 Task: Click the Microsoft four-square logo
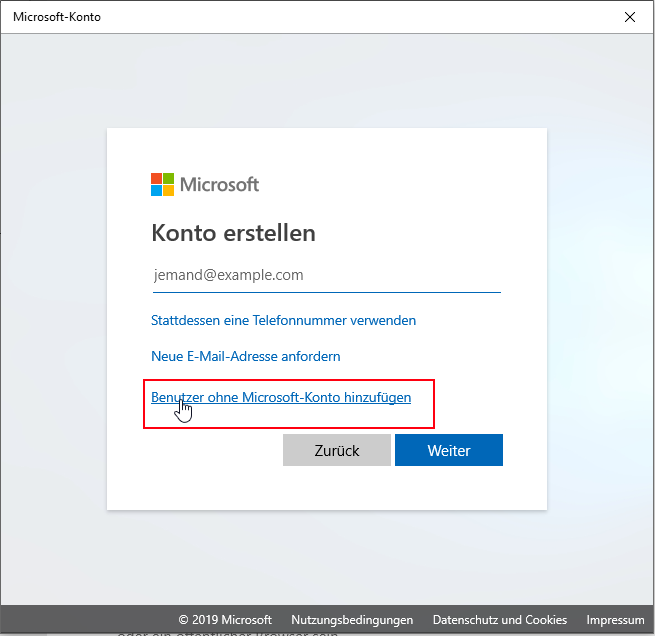(162, 184)
